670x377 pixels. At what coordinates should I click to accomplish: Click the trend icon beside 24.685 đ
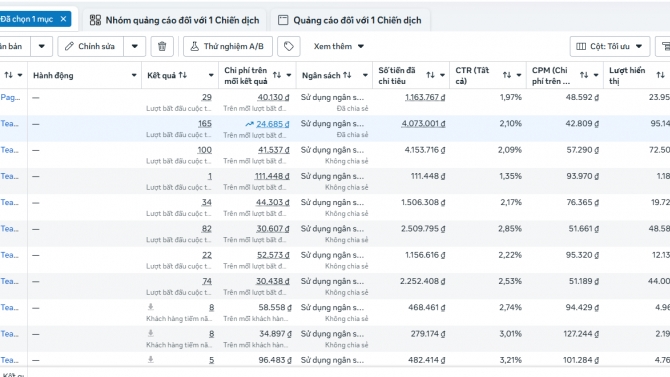point(250,124)
